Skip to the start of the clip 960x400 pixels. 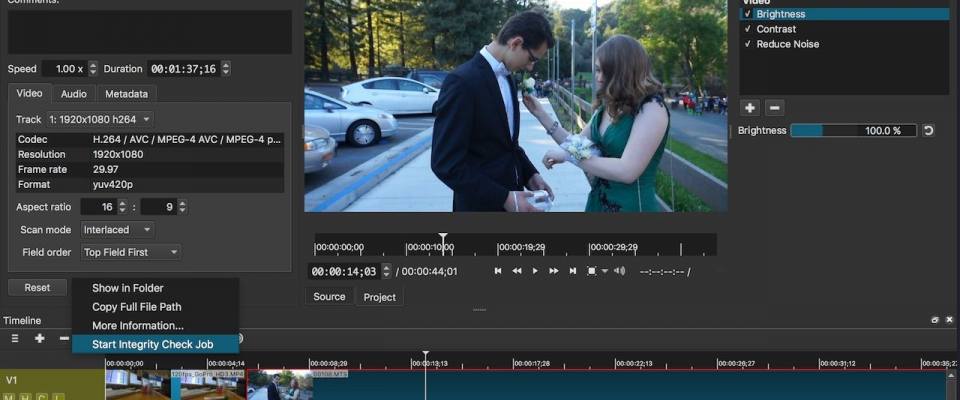(498, 271)
